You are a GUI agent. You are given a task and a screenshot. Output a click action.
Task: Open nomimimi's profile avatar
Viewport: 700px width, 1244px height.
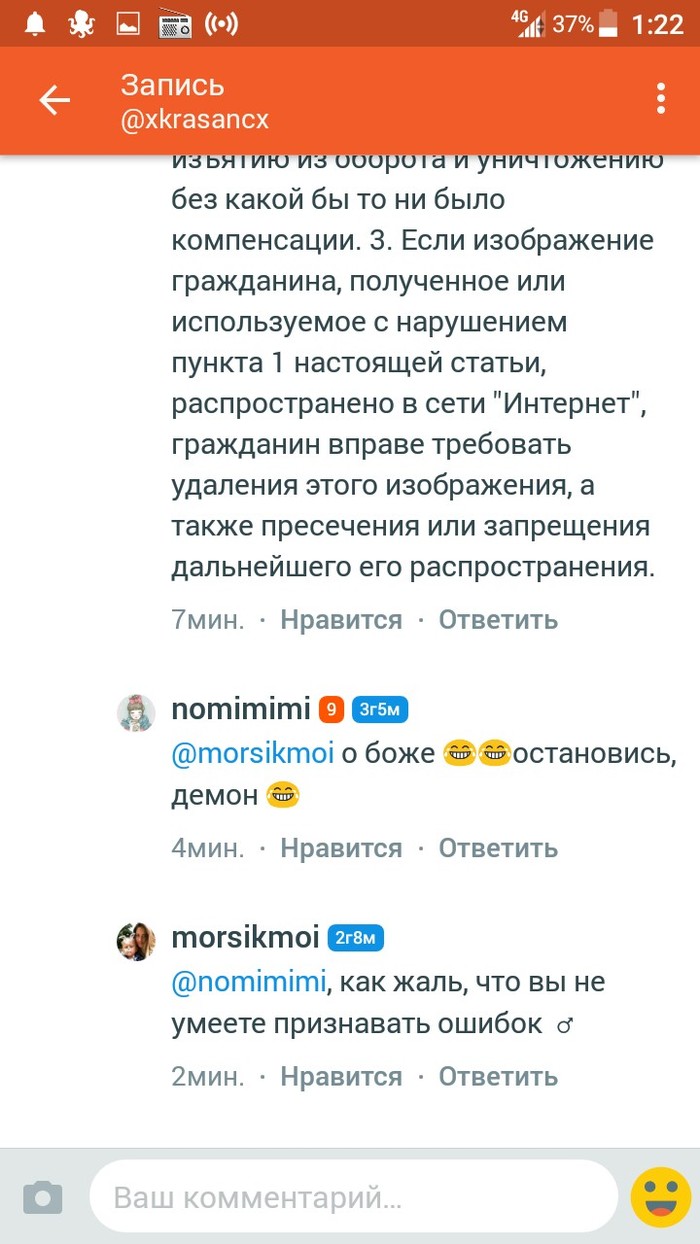[137, 713]
